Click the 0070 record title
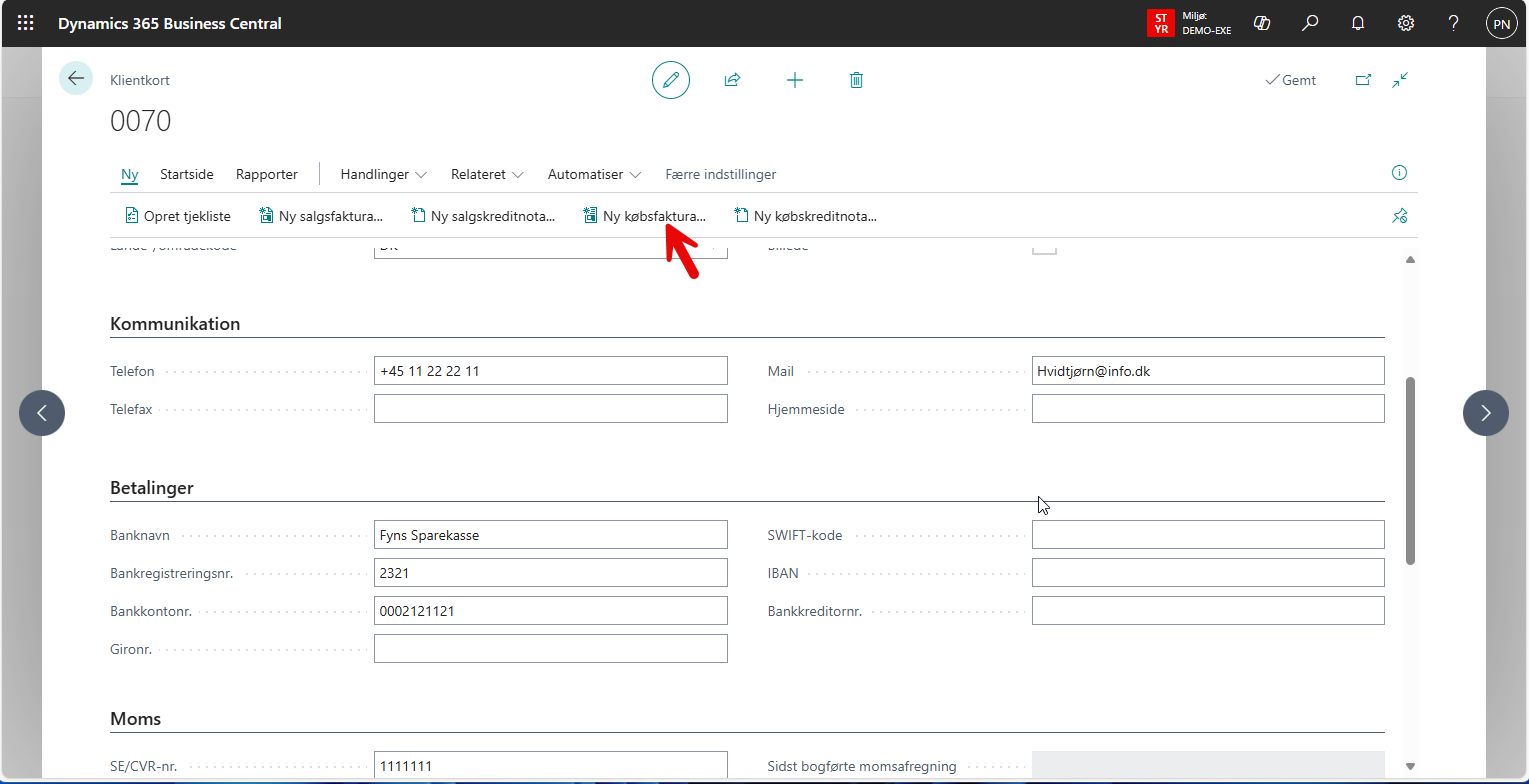 click(141, 121)
